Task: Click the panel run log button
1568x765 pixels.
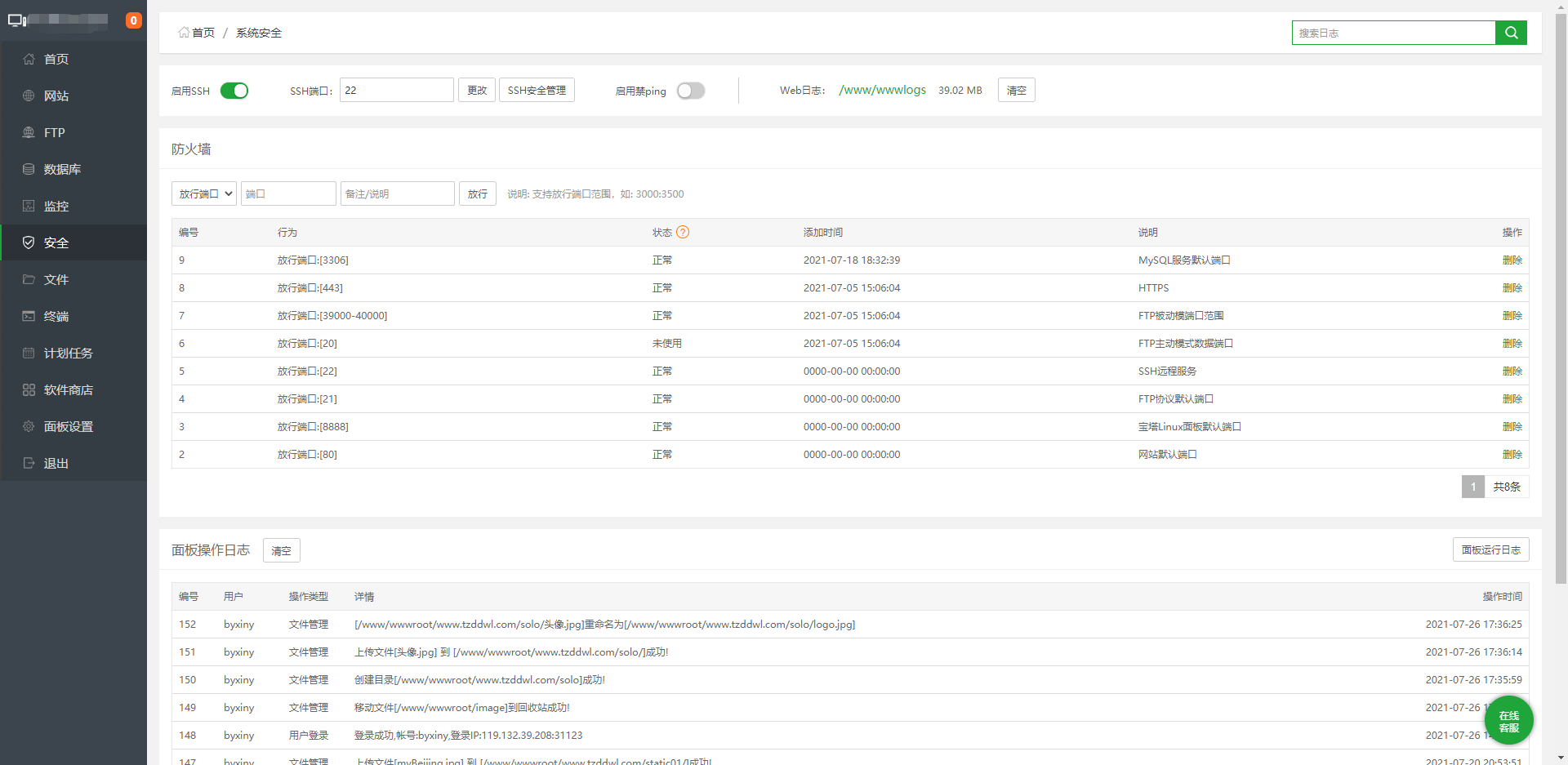Action: click(x=1490, y=549)
